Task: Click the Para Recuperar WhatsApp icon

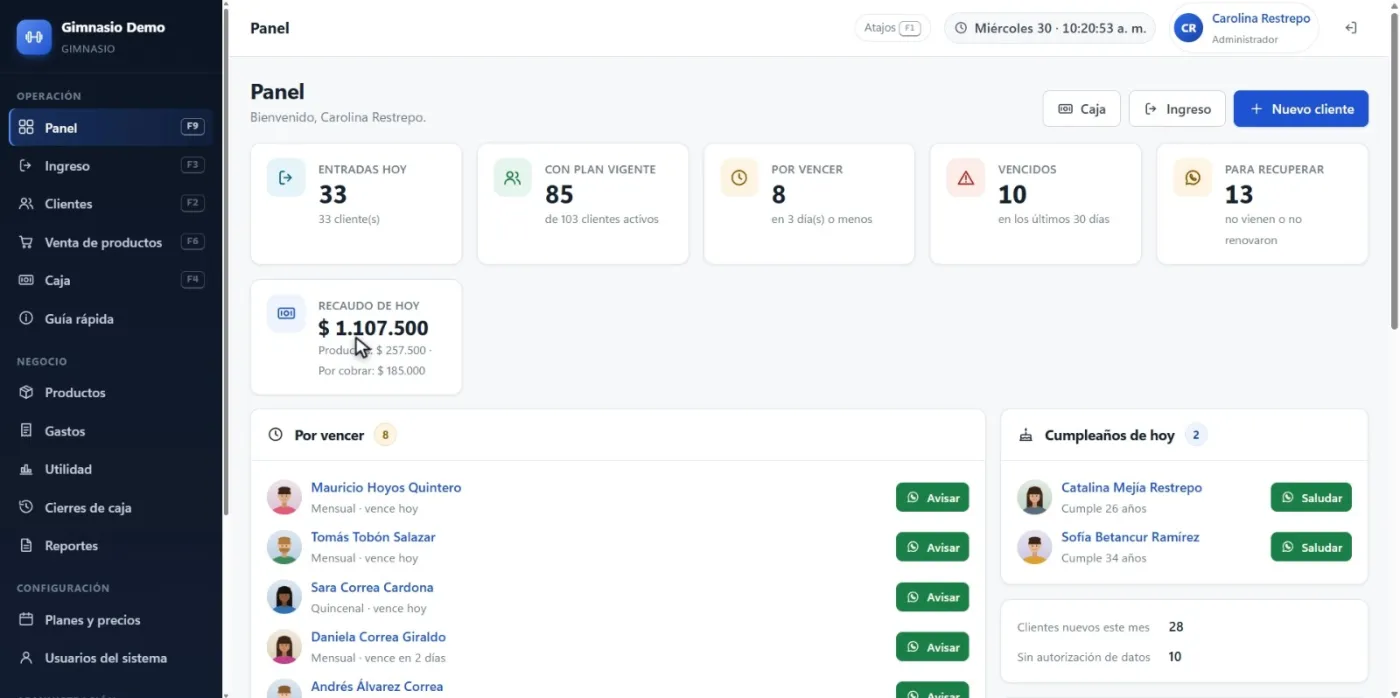Action: (1192, 178)
